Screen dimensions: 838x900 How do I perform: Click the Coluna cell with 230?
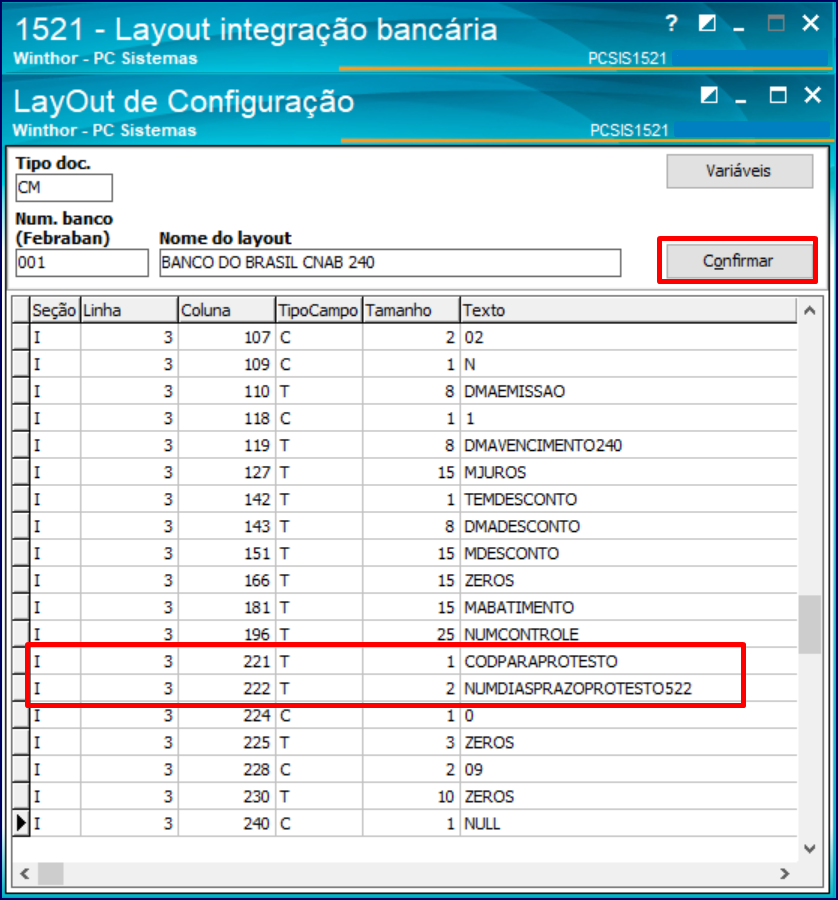[227, 797]
